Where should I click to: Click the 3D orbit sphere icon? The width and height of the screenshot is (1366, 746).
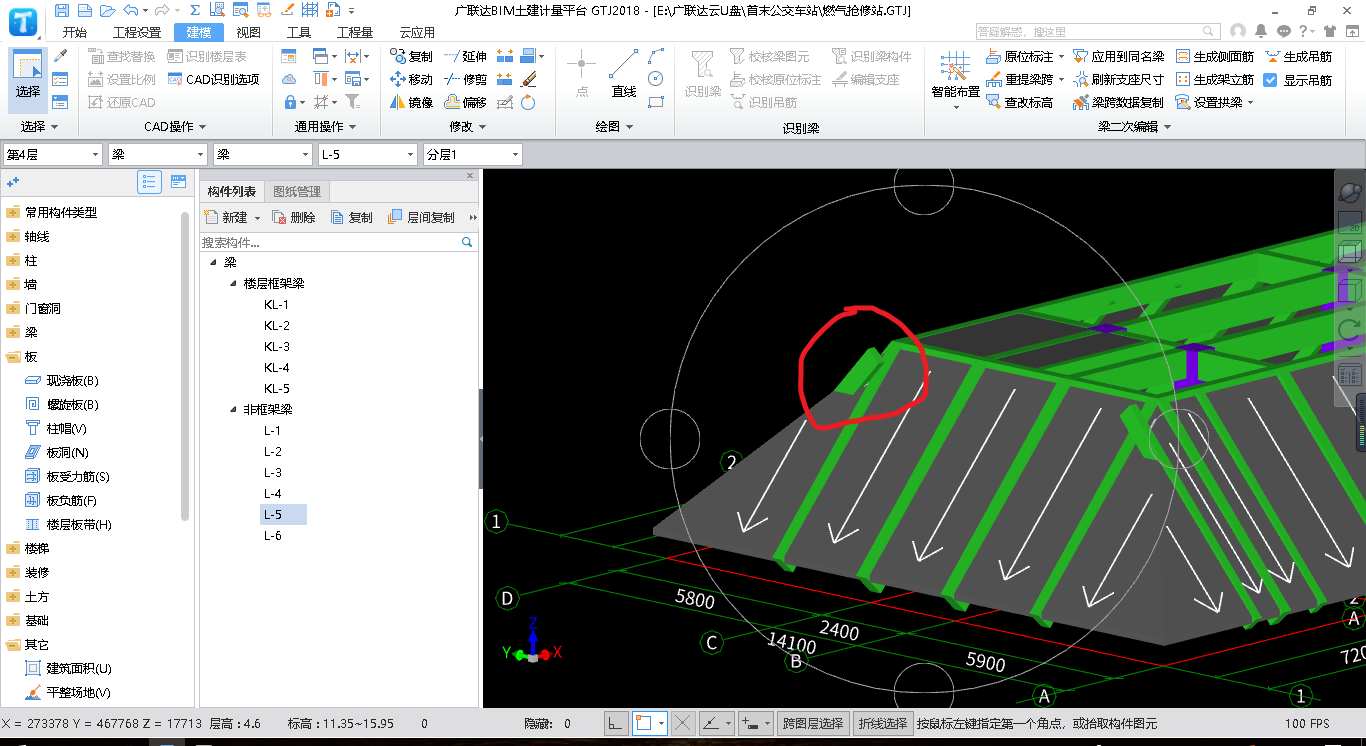point(1350,192)
